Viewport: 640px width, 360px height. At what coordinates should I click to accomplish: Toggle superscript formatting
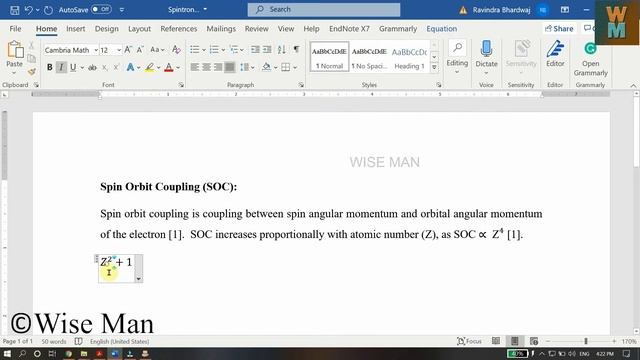point(116,67)
